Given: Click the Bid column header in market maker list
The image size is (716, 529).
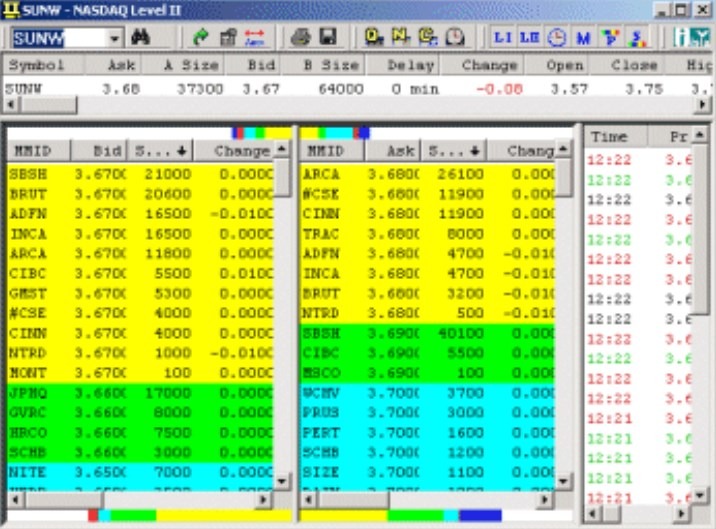Looking at the screenshot, I should [99, 150].
